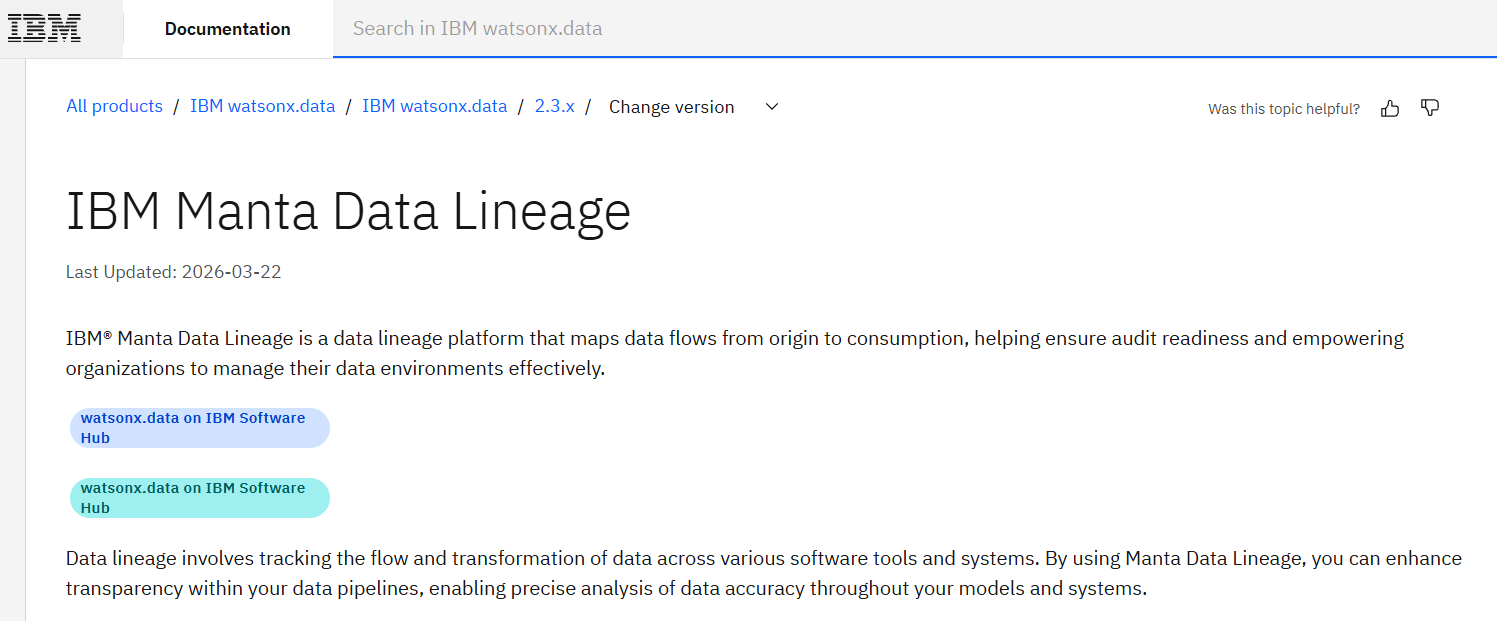Open the 2.3.x version breadcrumb
The width and height of the screenshot is (1497, 621).
click(x=554, y=106)
